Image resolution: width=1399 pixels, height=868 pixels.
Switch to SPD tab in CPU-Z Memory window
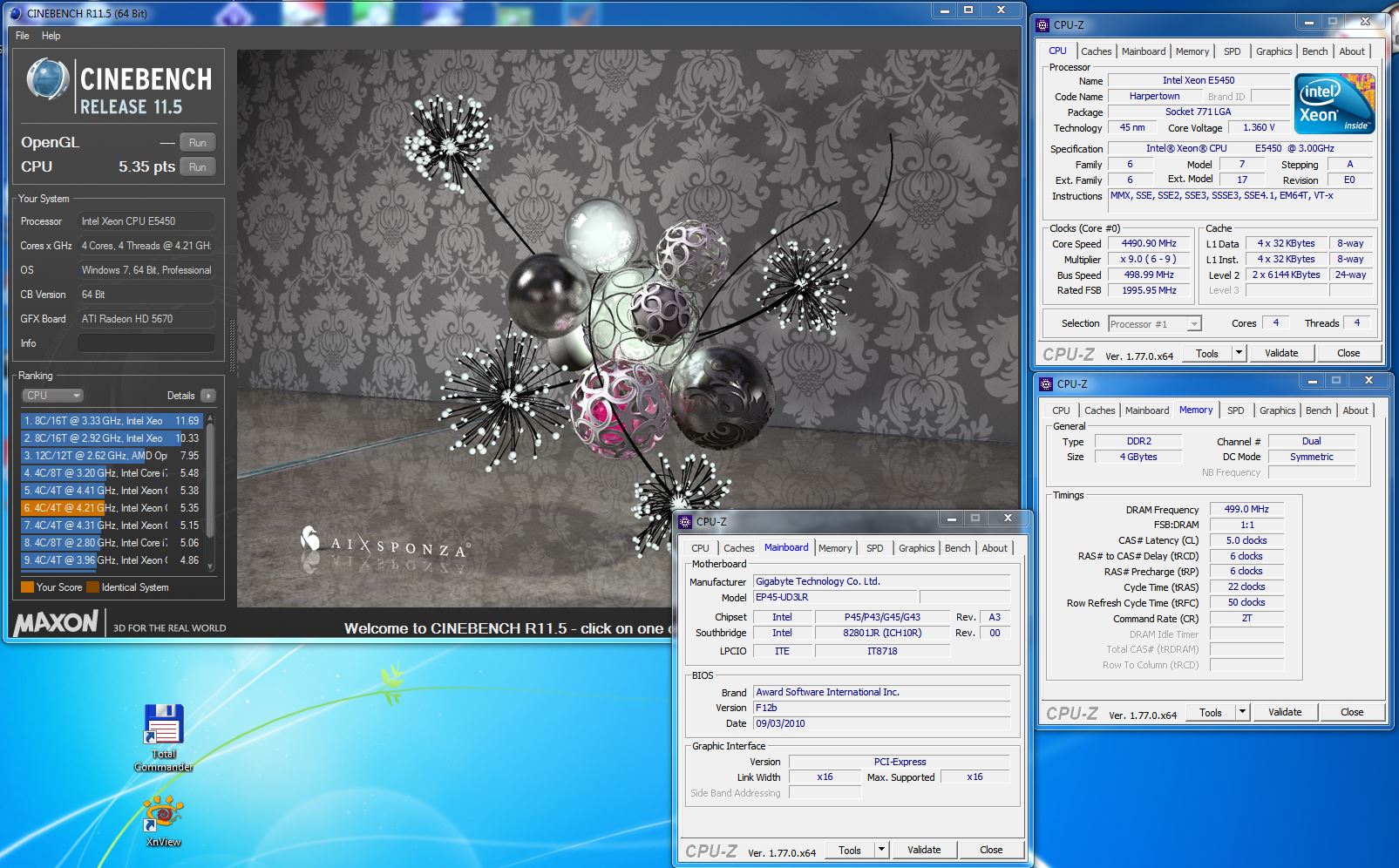pos(1235,410)
